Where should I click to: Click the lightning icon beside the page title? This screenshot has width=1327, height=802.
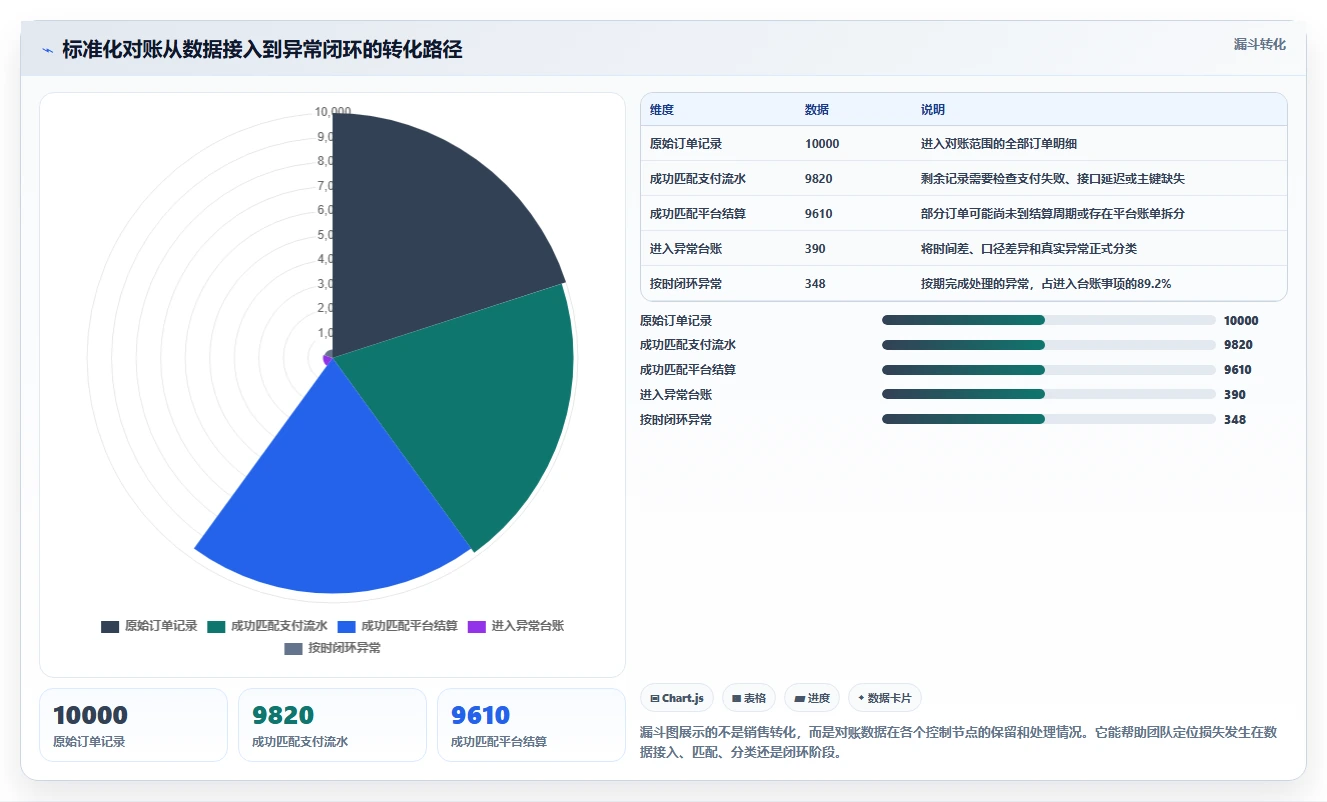pos(48,50)
